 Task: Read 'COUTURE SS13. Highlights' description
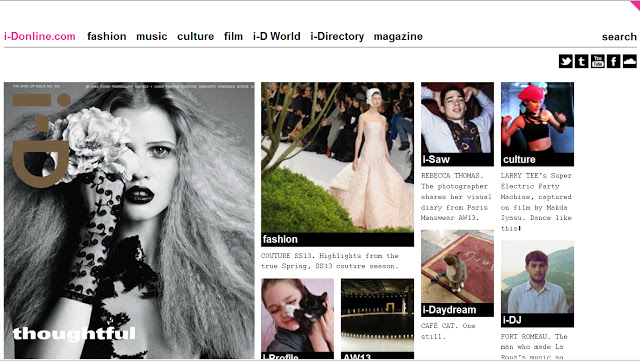point(330,261)
